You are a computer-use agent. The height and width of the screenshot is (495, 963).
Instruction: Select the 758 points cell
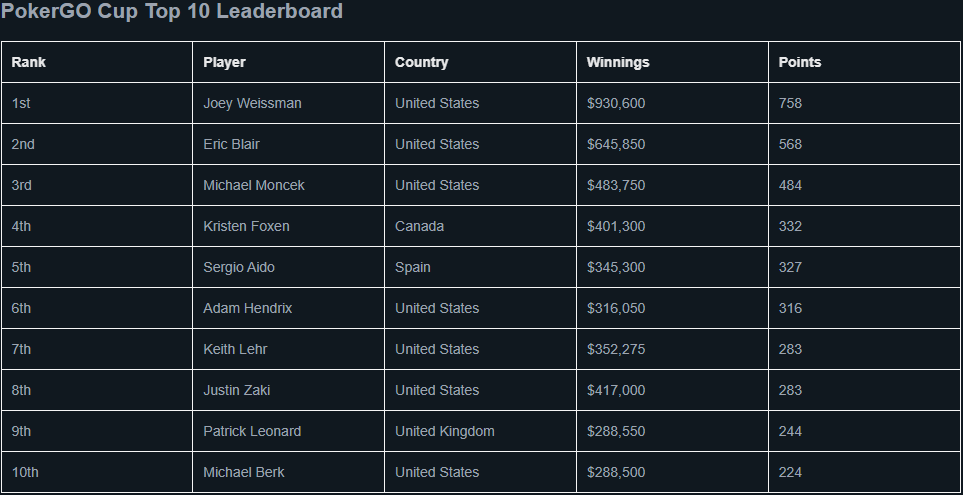pos(864,103)
